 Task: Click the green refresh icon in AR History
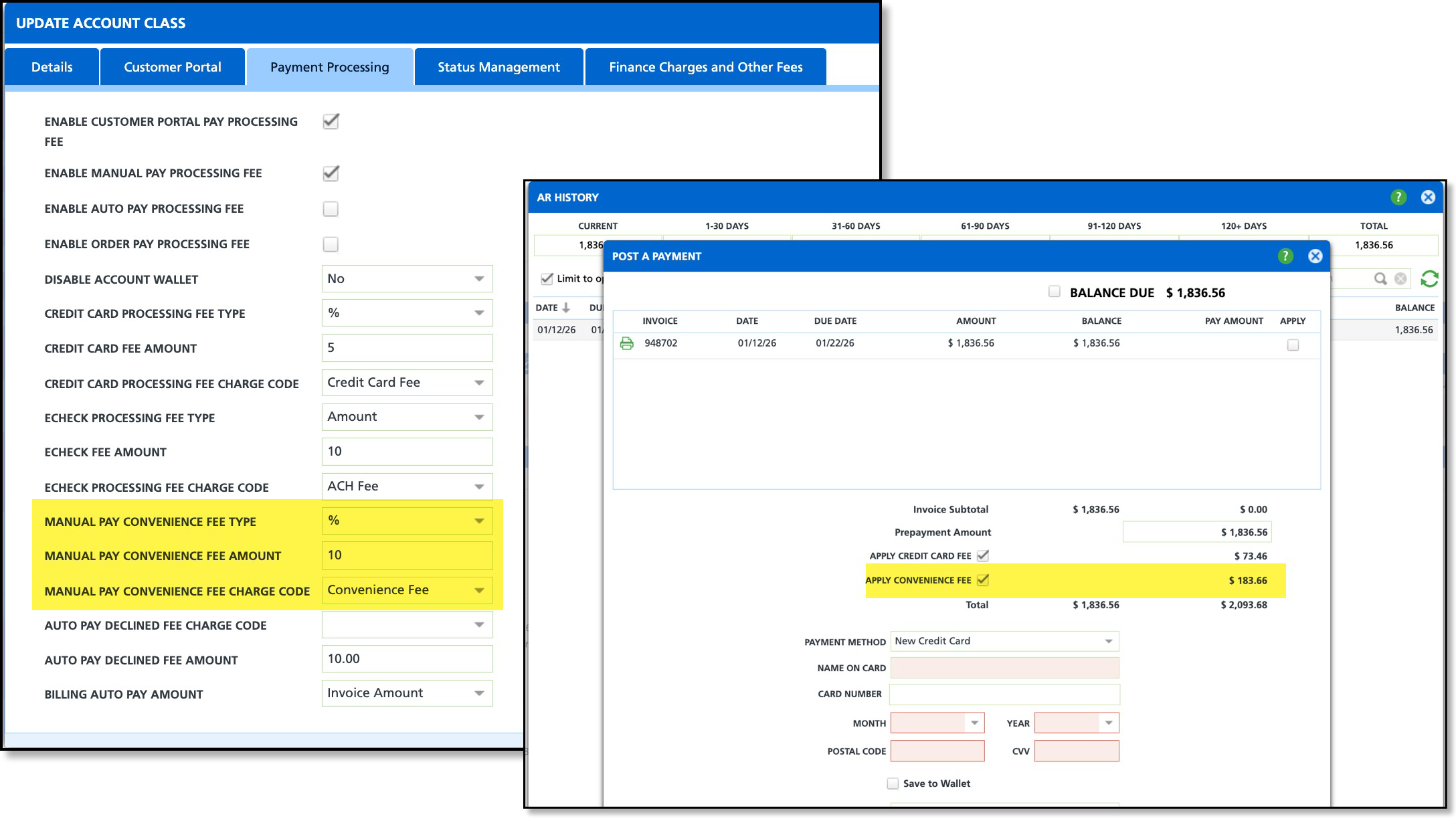(x=1429, y=279)
